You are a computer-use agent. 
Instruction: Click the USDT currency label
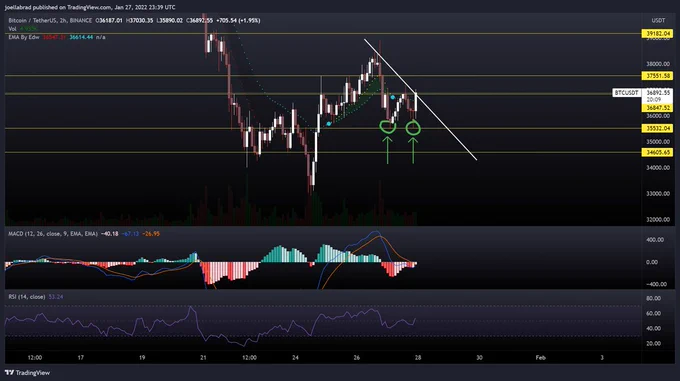[658, 20]
